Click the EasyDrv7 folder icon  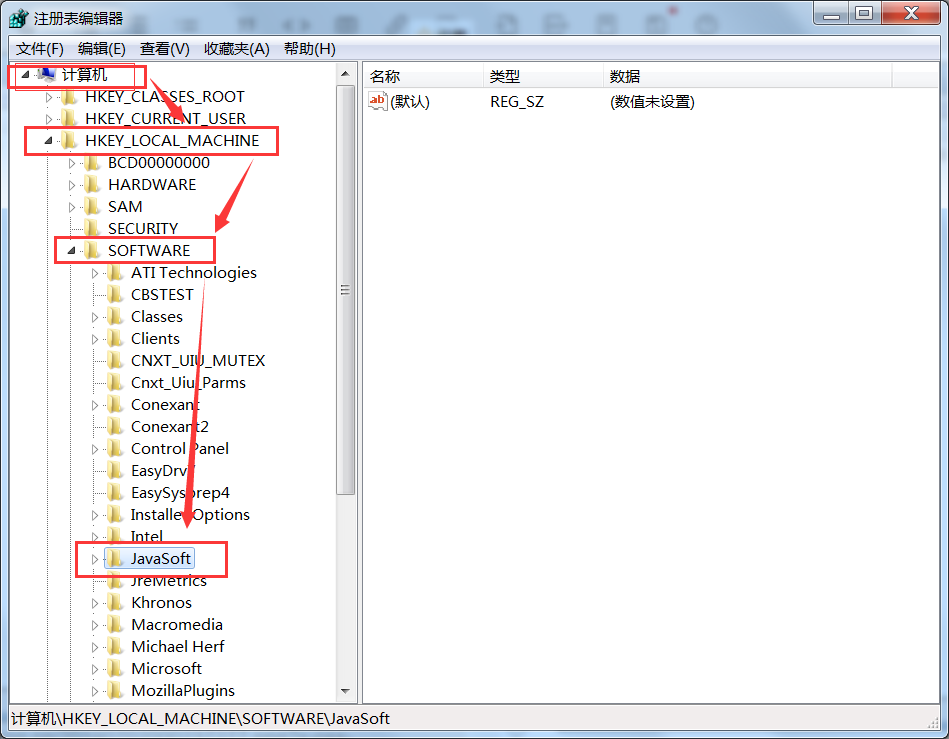[x=116, y=471]
